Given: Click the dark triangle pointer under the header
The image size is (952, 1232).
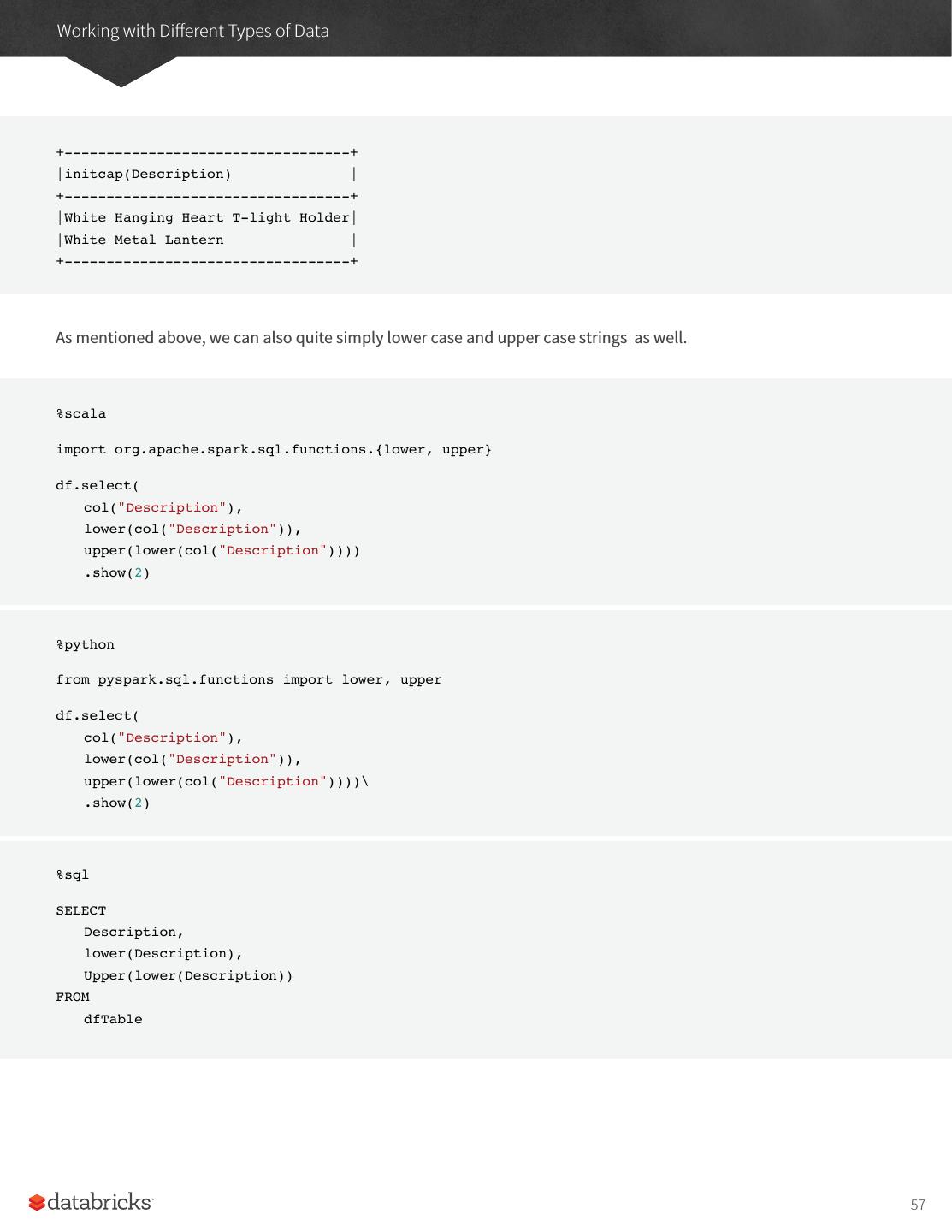Looking at the screenshot, I should (x=121, y=71).
